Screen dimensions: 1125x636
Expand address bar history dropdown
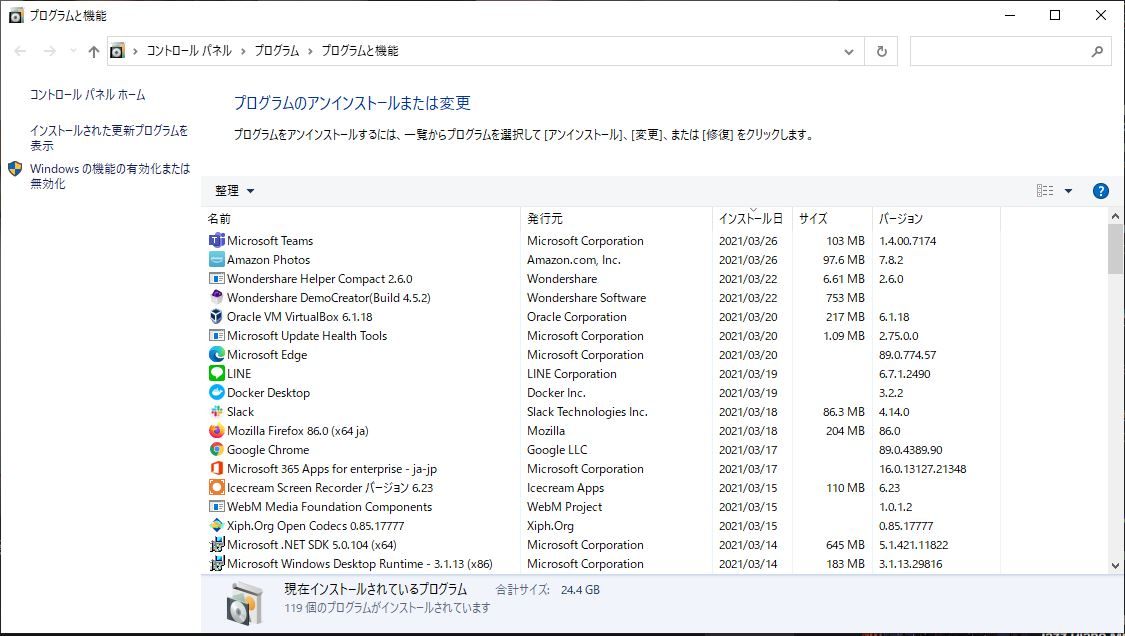click(x=849, y=51)
